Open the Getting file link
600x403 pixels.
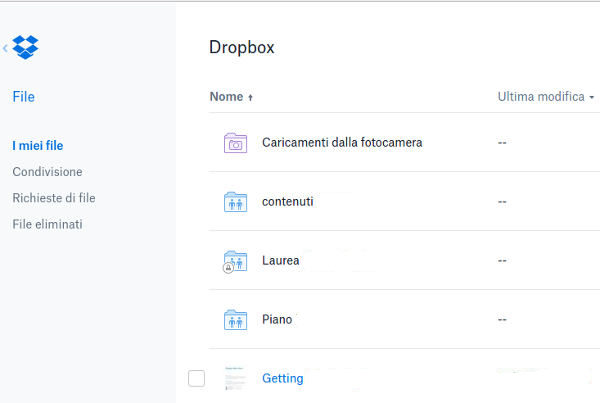point(282,379)
